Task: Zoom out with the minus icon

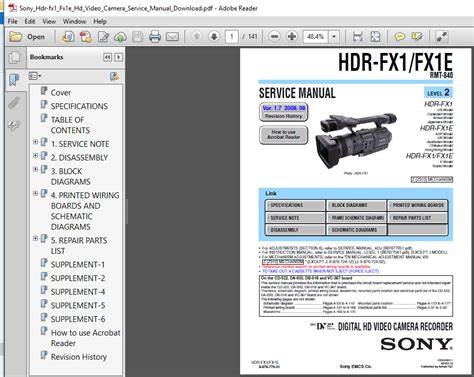Action: point(274,36)
